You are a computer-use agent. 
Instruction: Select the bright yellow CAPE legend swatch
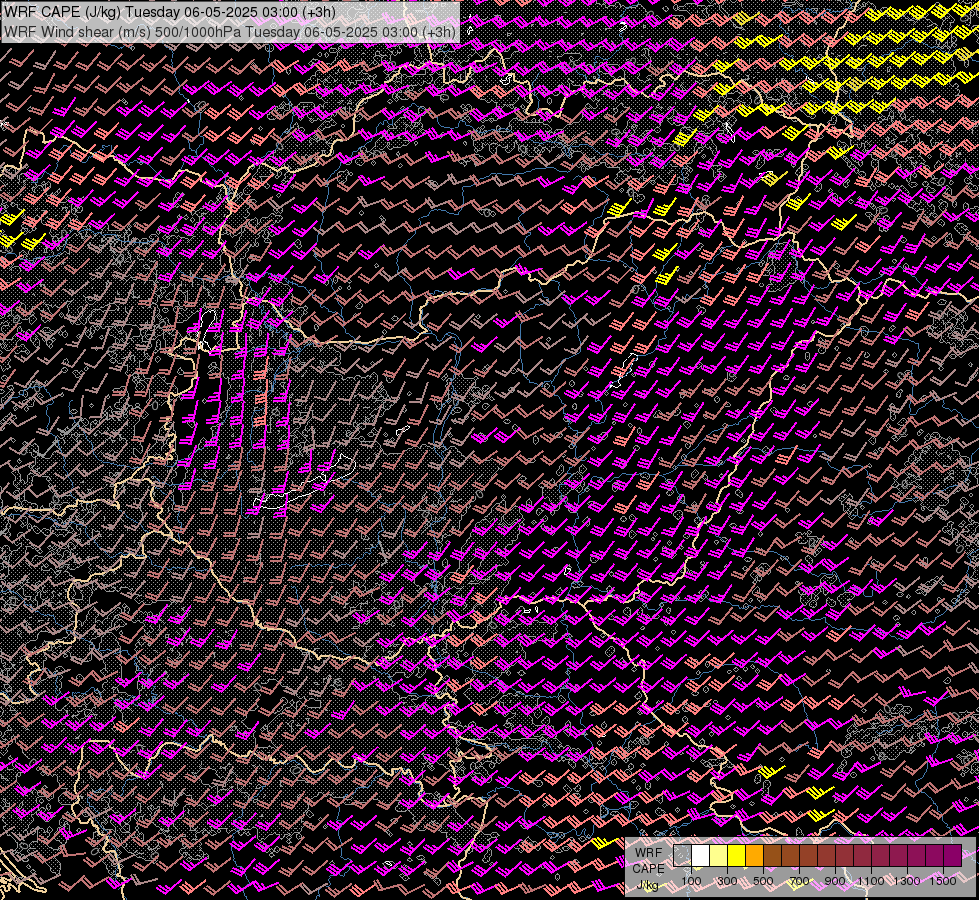pos(737,855)
